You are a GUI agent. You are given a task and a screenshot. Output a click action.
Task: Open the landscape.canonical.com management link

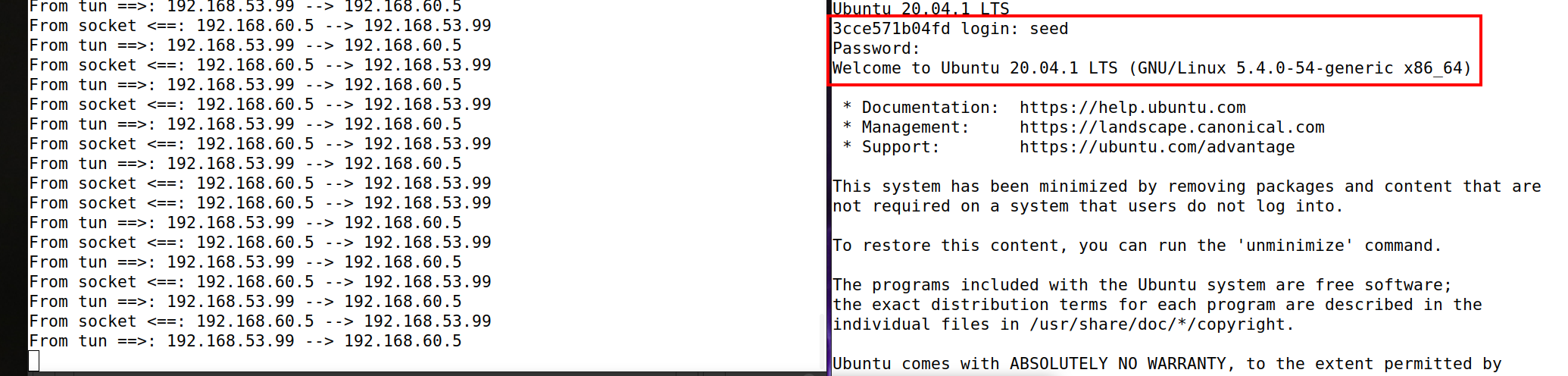click(x=1172, y=127)
